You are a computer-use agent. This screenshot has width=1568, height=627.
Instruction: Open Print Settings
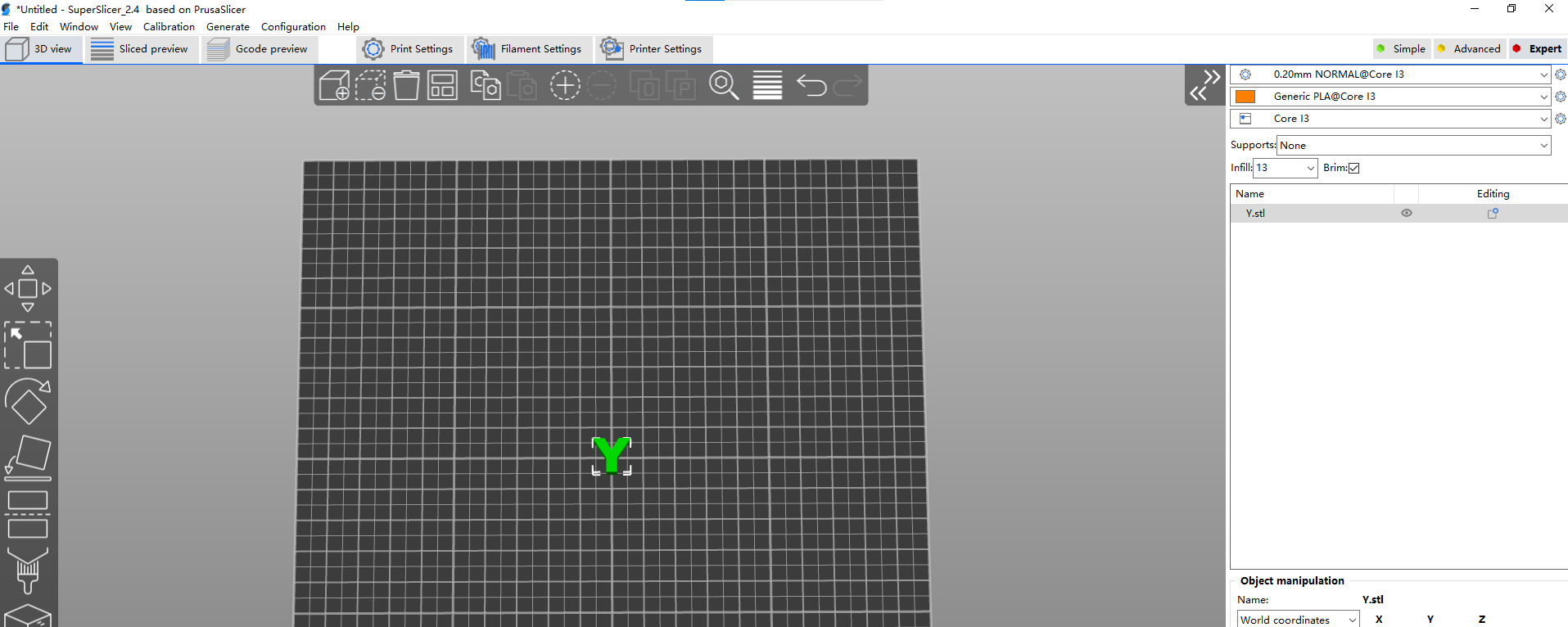click(409, 49)
